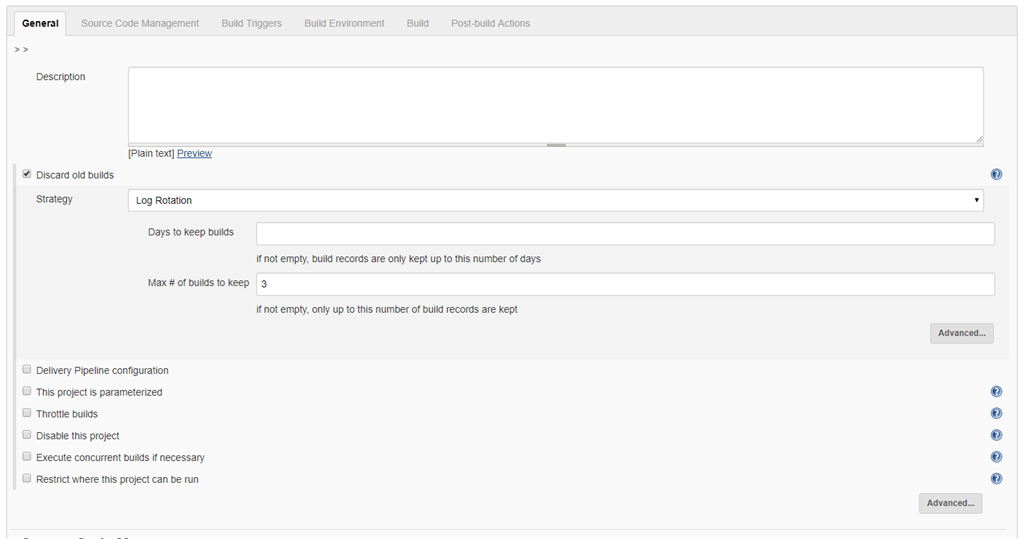
Task: Enable Delivery Pipeline configuration
Action: (x=27, y=370)
